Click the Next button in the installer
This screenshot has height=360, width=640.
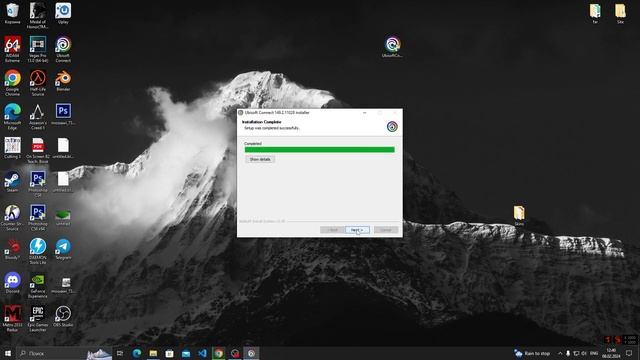357,230
